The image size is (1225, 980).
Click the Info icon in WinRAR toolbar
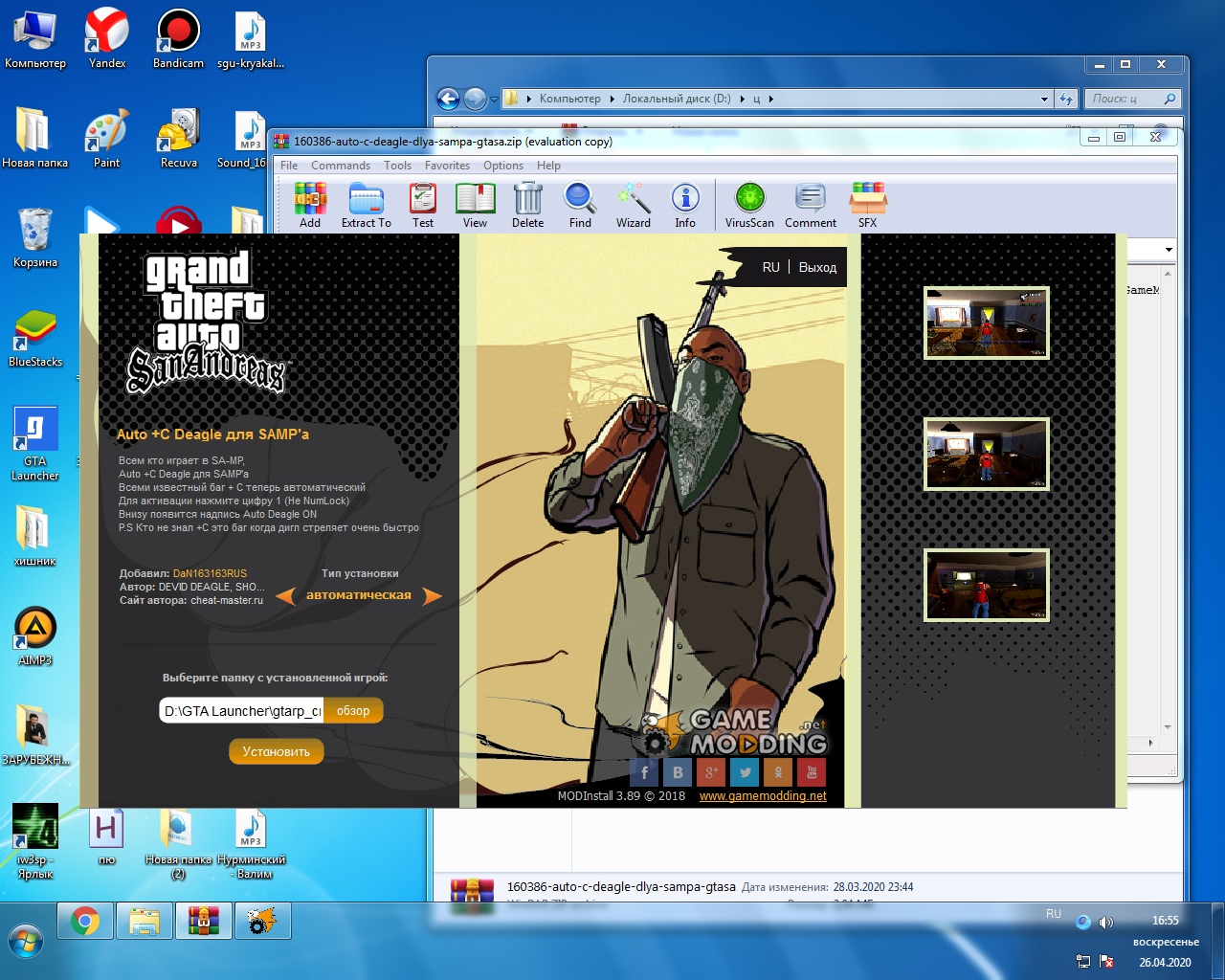tap(685, 205)
